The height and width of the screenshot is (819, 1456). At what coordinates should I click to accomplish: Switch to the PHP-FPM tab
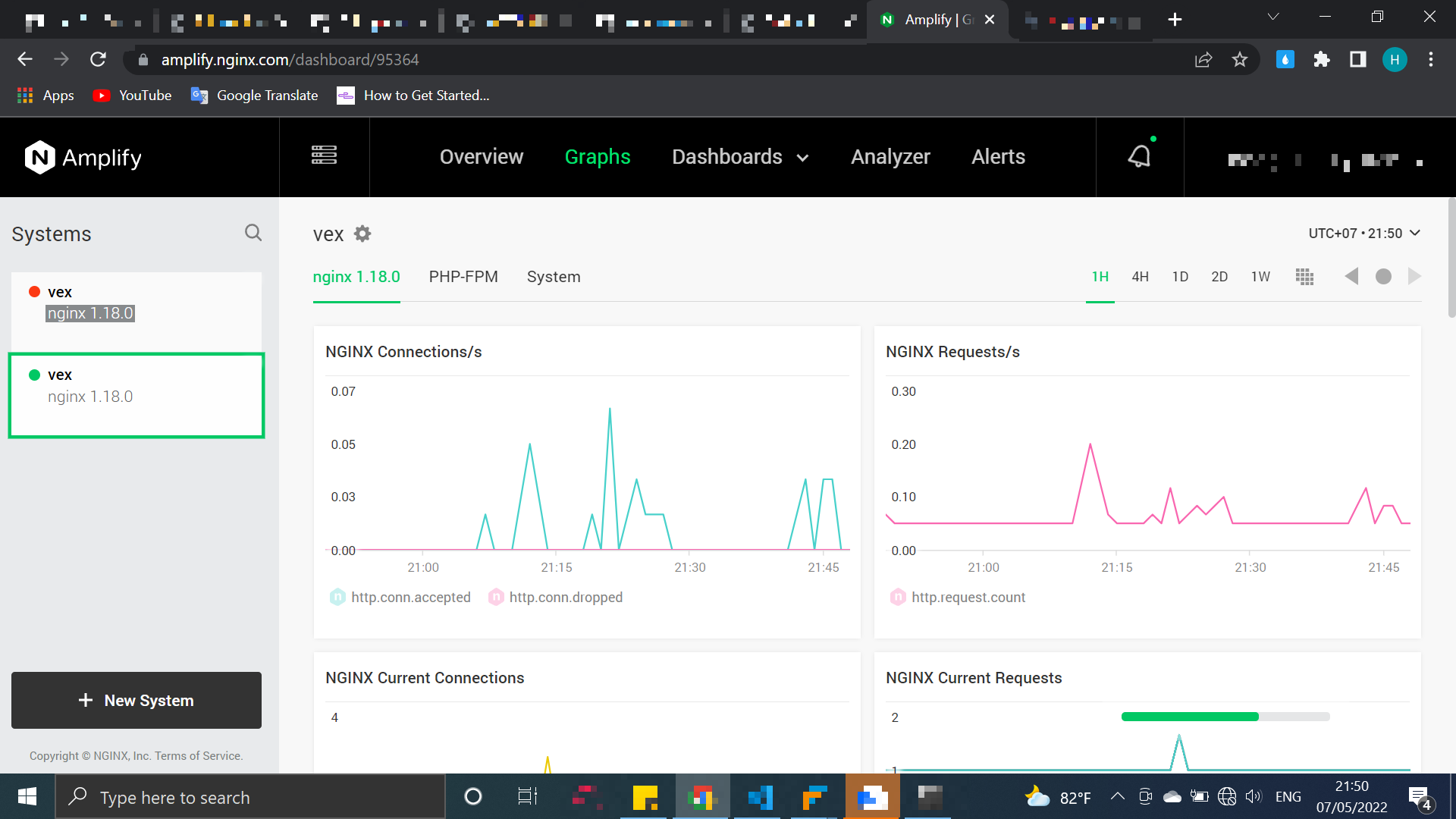coord(463,277)
